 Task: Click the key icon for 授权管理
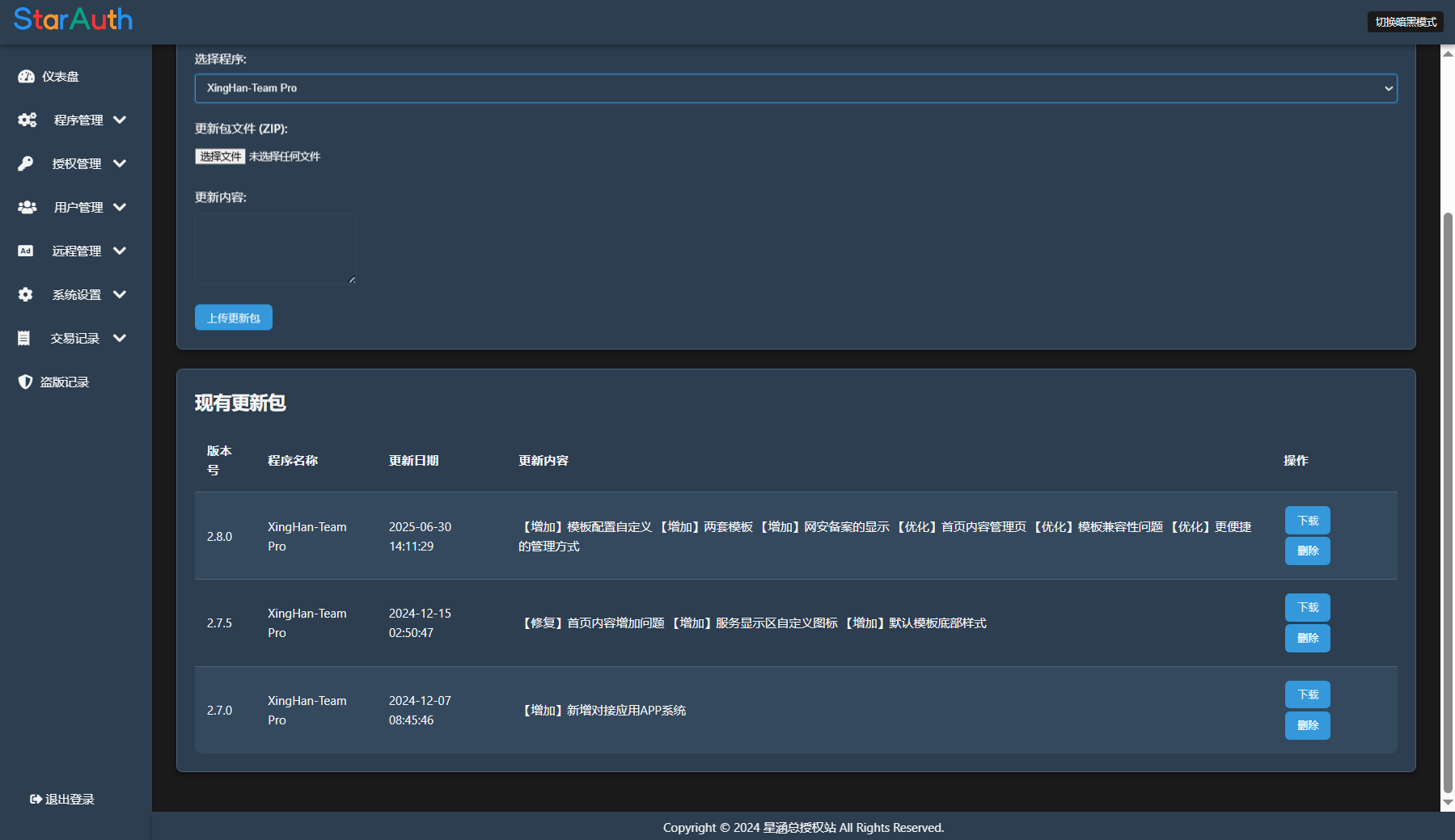[26, 164]
